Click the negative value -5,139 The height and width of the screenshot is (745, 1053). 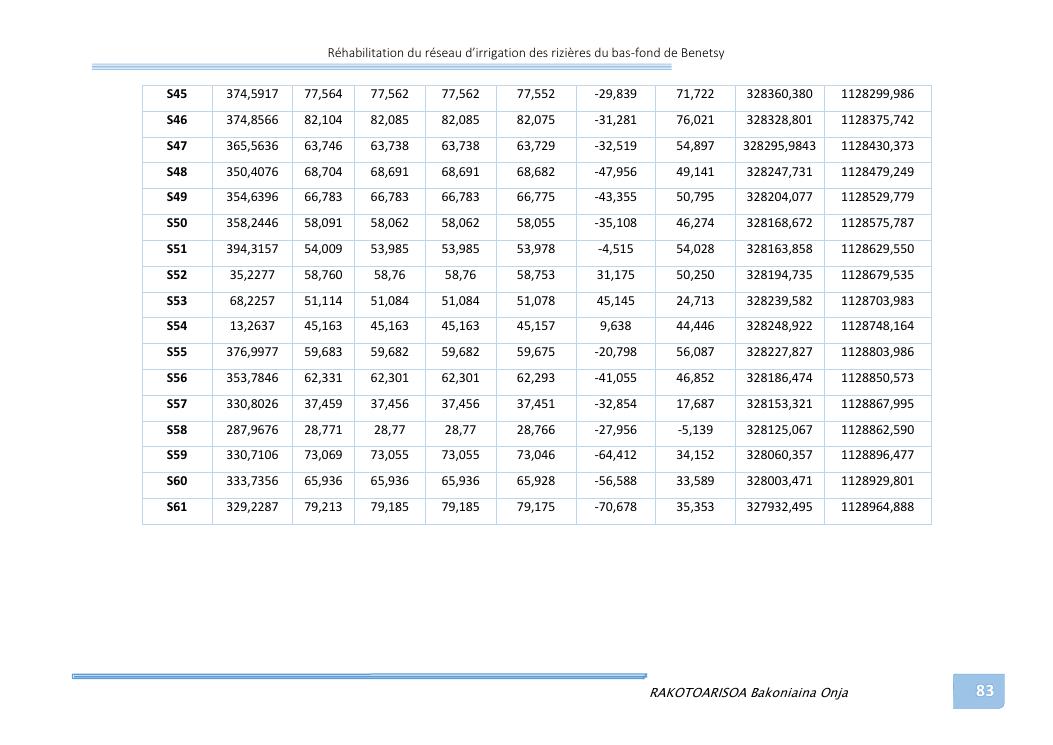click(x=695, y=430)
